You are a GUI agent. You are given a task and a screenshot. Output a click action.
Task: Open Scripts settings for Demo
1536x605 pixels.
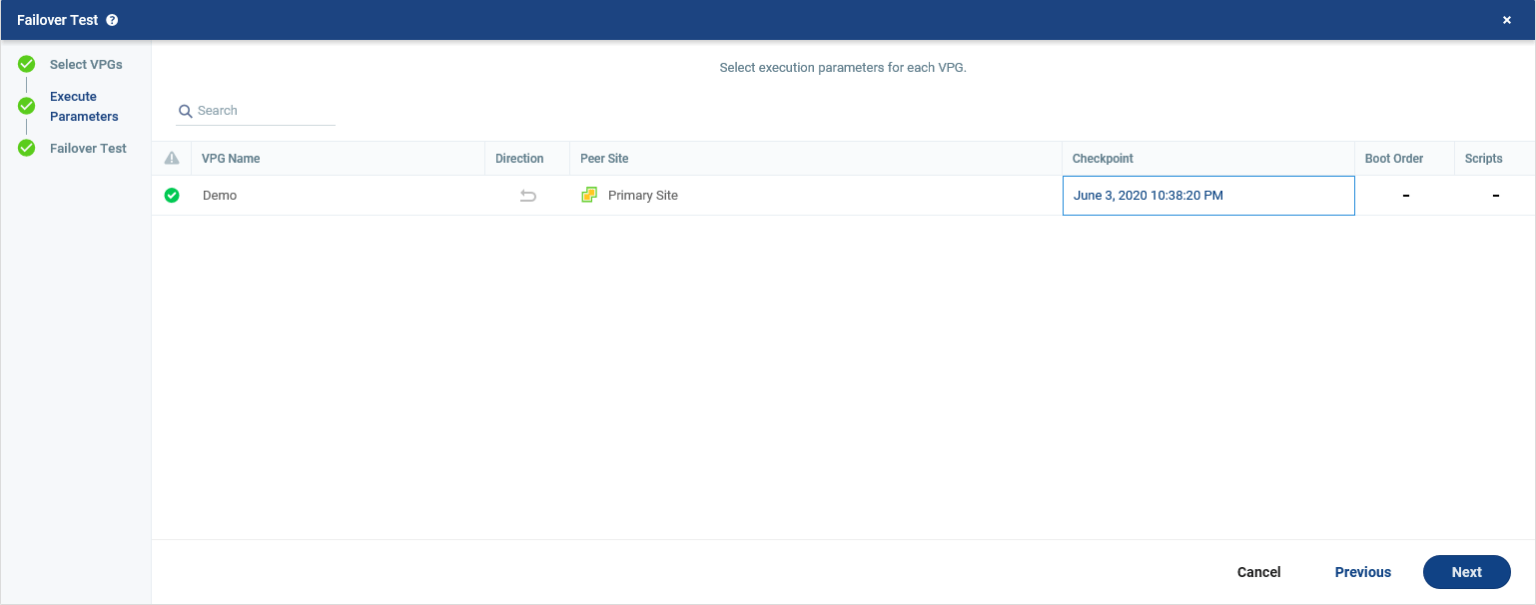(x=1495, y=195)
